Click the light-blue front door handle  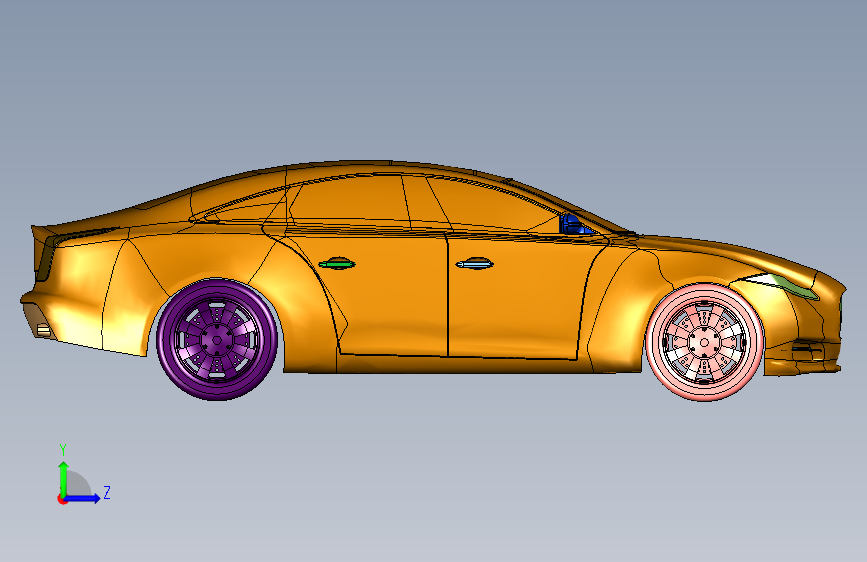click(x=474, y=264)
